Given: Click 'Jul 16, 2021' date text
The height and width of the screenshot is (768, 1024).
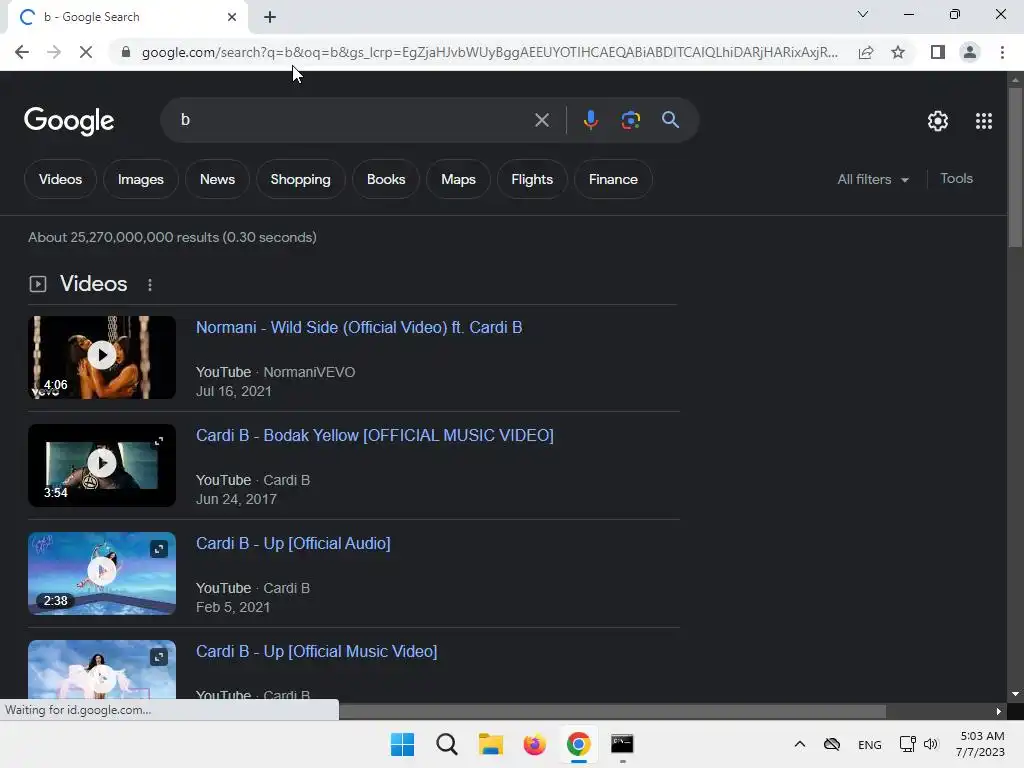Looking at the screenshot, I should click(x=234, y=391).
